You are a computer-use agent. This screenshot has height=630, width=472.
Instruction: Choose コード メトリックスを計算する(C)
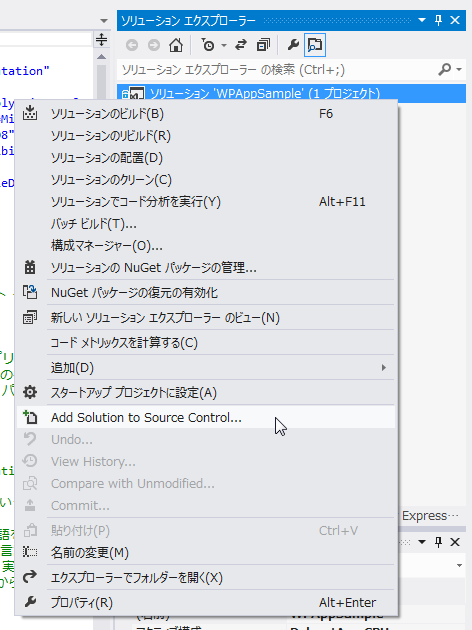click(206, 343)
